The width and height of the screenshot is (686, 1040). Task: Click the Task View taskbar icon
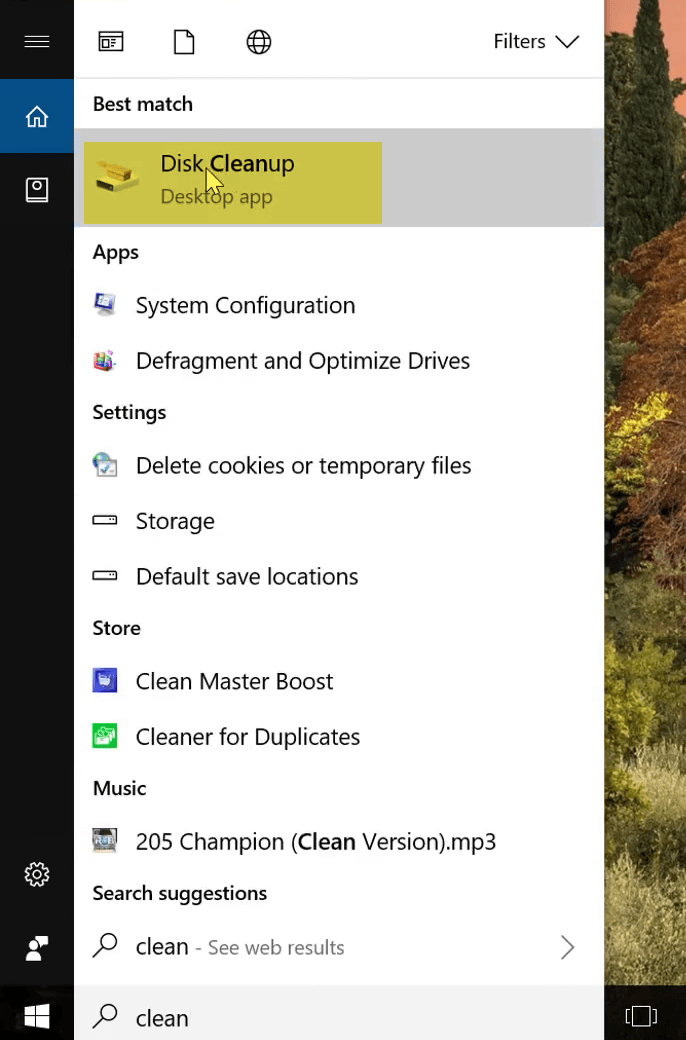641,1016
